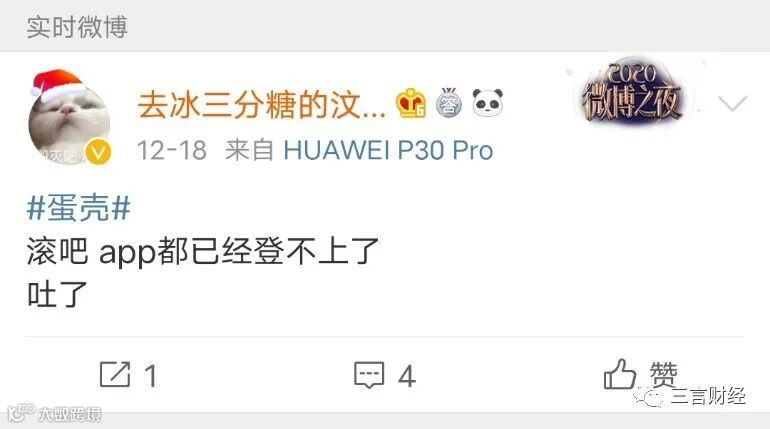Click the panda badge icon
This screenshot has width=770, height=429.
coord(488,103)
